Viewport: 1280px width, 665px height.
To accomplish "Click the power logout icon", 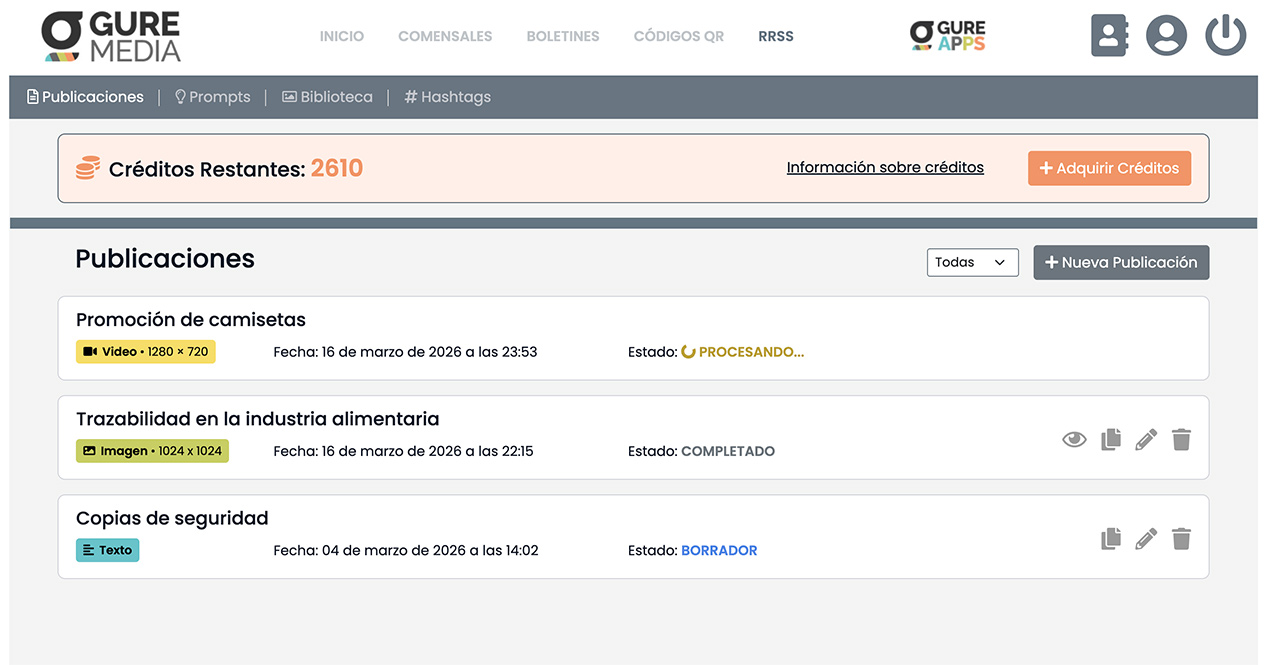I will 1225,36.
